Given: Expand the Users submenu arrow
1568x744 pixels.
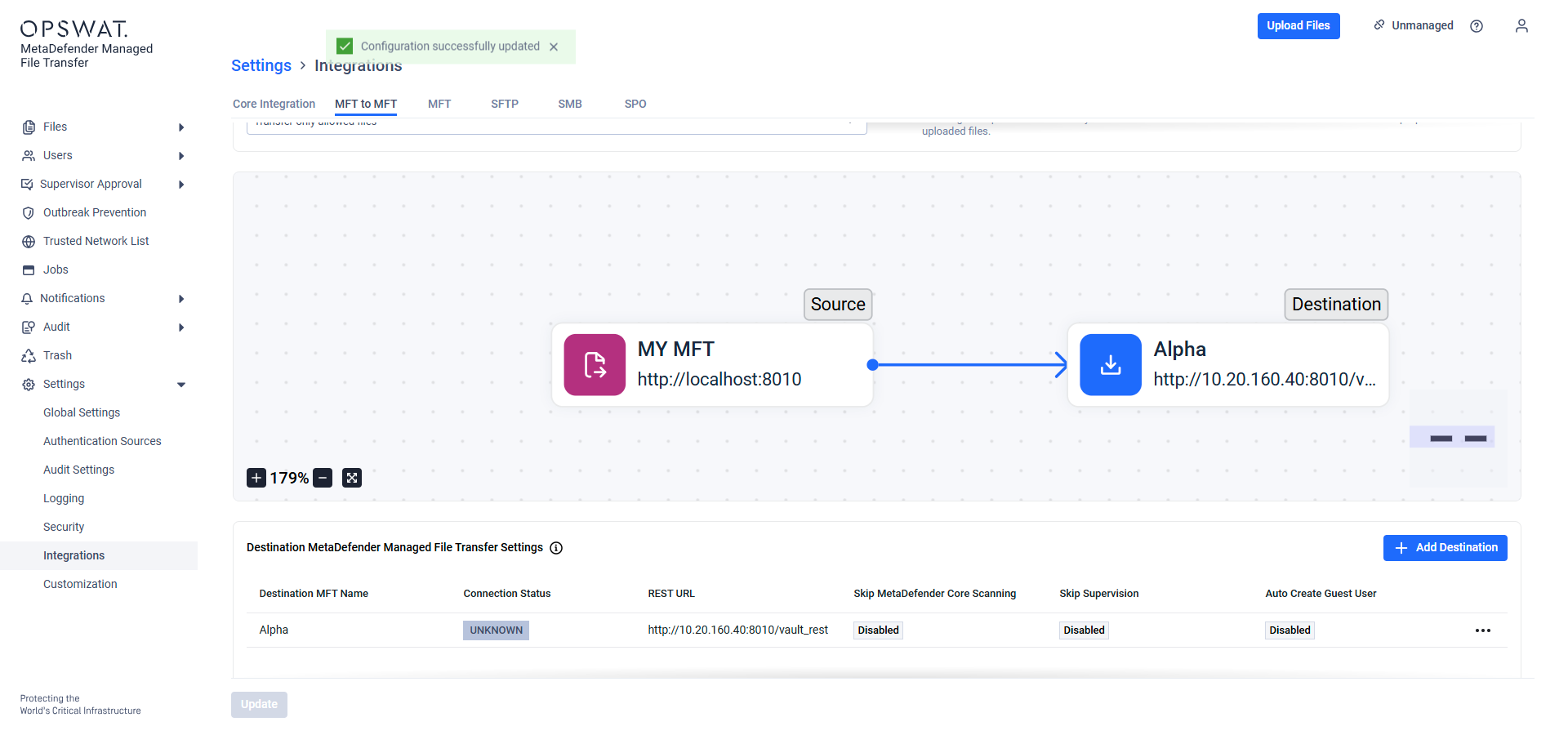Looking at the screenshot, I should coord(181,156).
